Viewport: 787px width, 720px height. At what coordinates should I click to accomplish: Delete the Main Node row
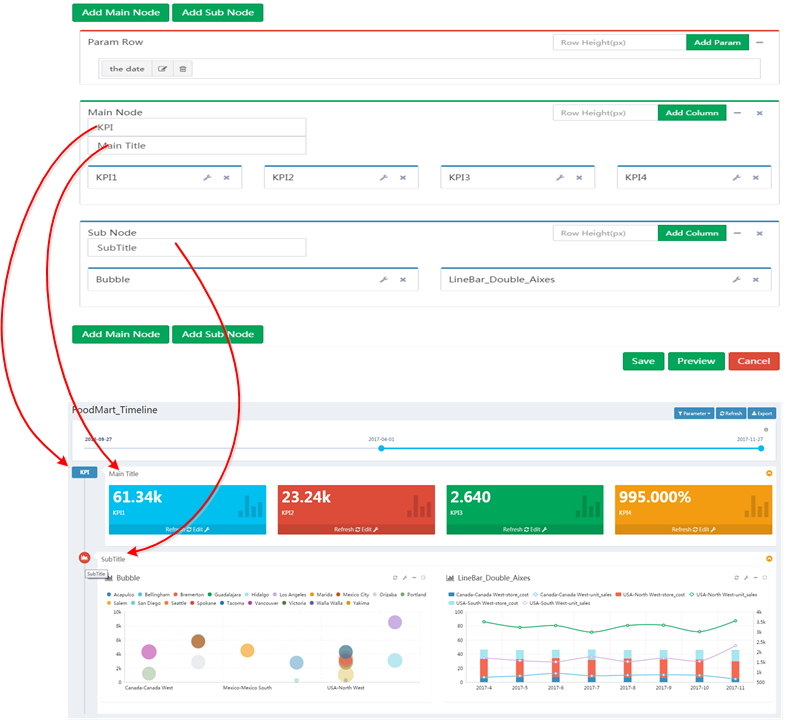[x=760, y=113]
